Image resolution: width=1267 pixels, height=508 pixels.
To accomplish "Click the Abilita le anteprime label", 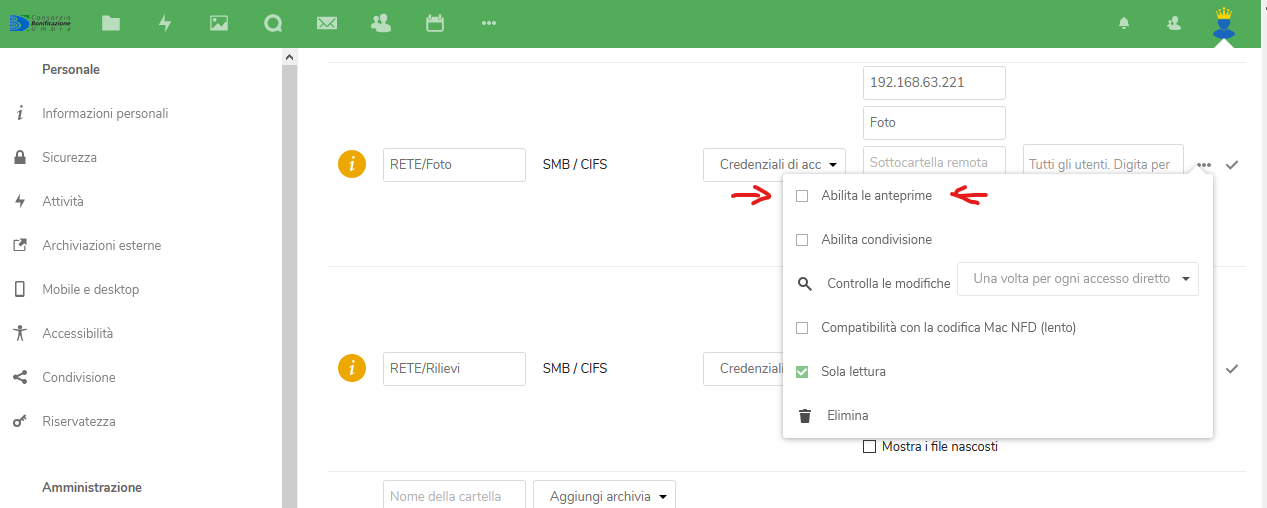I will 876,196.
